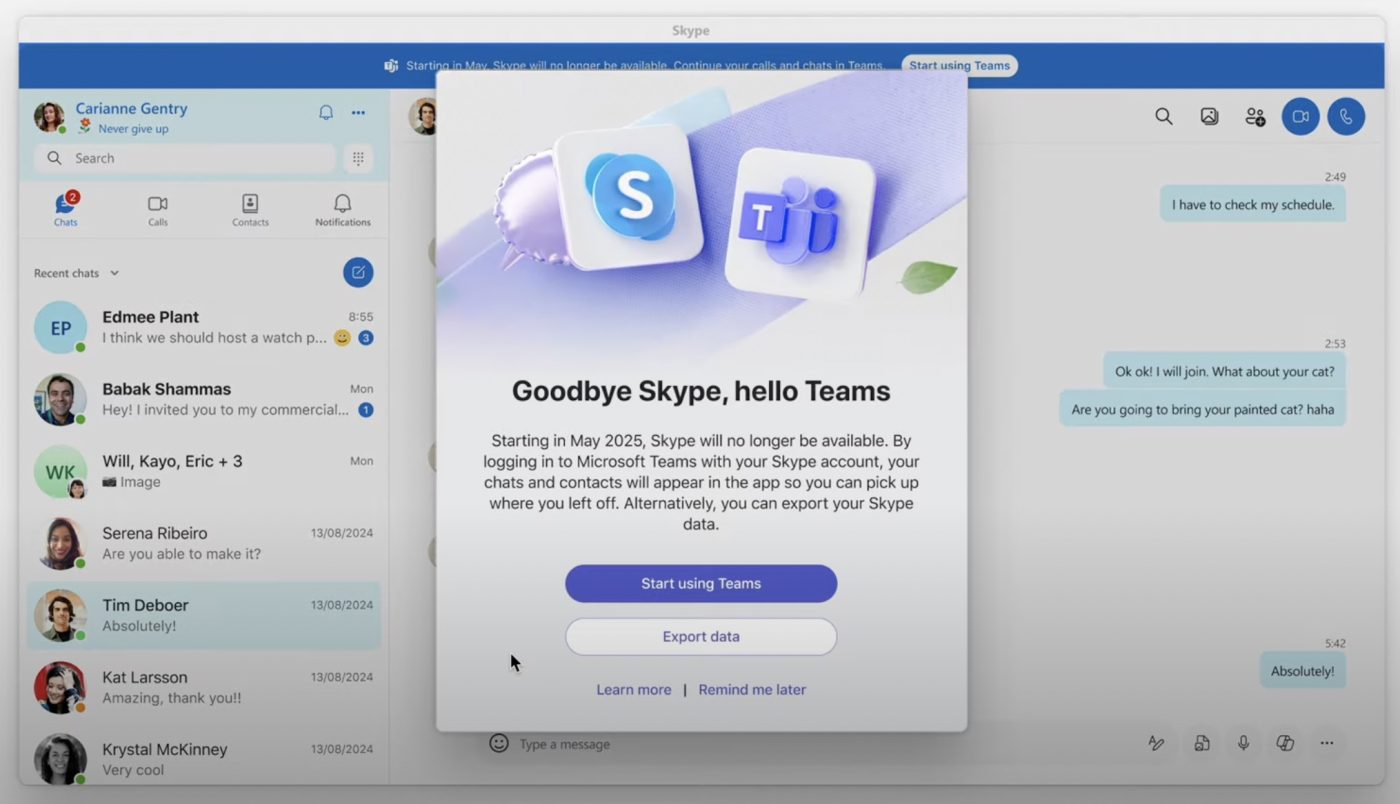Image resolution: width=1400 pixels, height=804 pixels.
Task: Click the new chat compose icon
Action: [358, 272]
